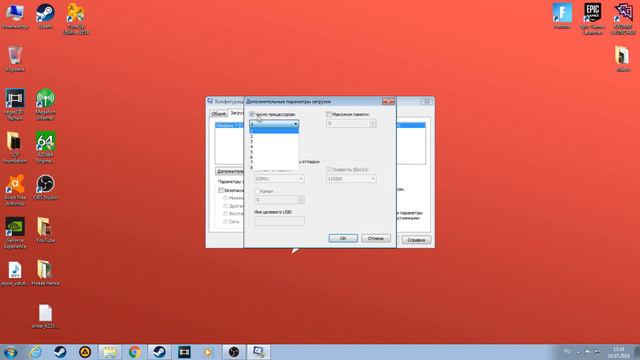Open the Epic Games Launcher shortcut
This screenshot has width=640, height=360.
click(593, 19)
